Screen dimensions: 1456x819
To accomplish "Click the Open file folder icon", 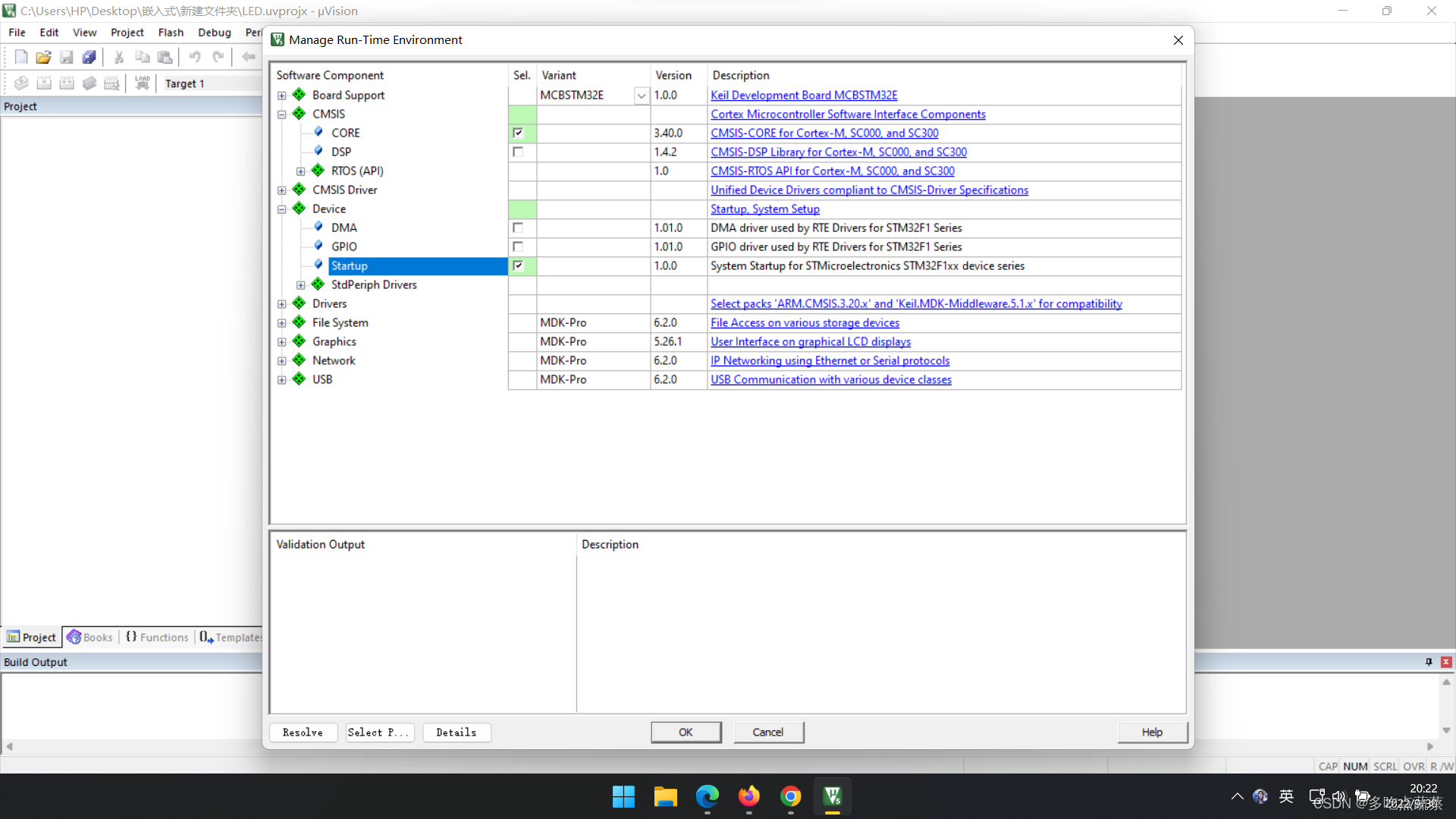I will coord(43,57).
